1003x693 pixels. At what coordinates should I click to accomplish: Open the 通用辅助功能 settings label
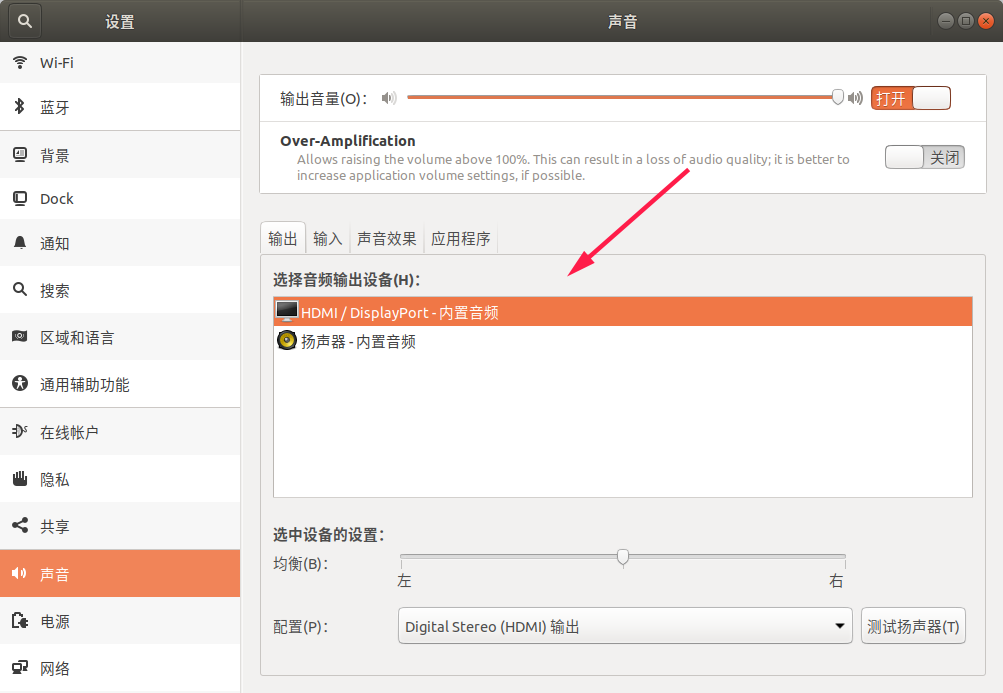[84, 385]
